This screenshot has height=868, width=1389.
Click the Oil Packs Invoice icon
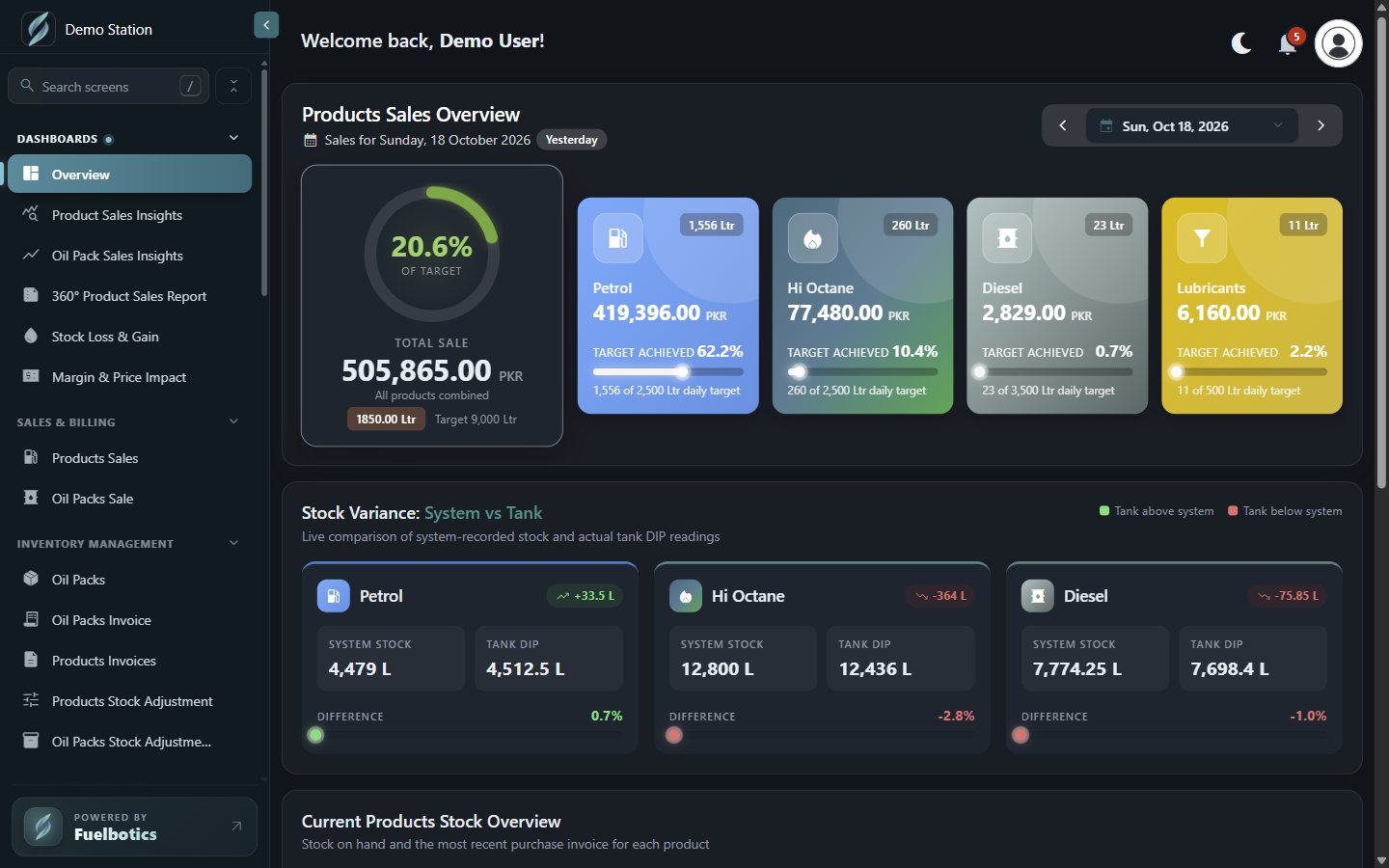[x=31, y=619]
